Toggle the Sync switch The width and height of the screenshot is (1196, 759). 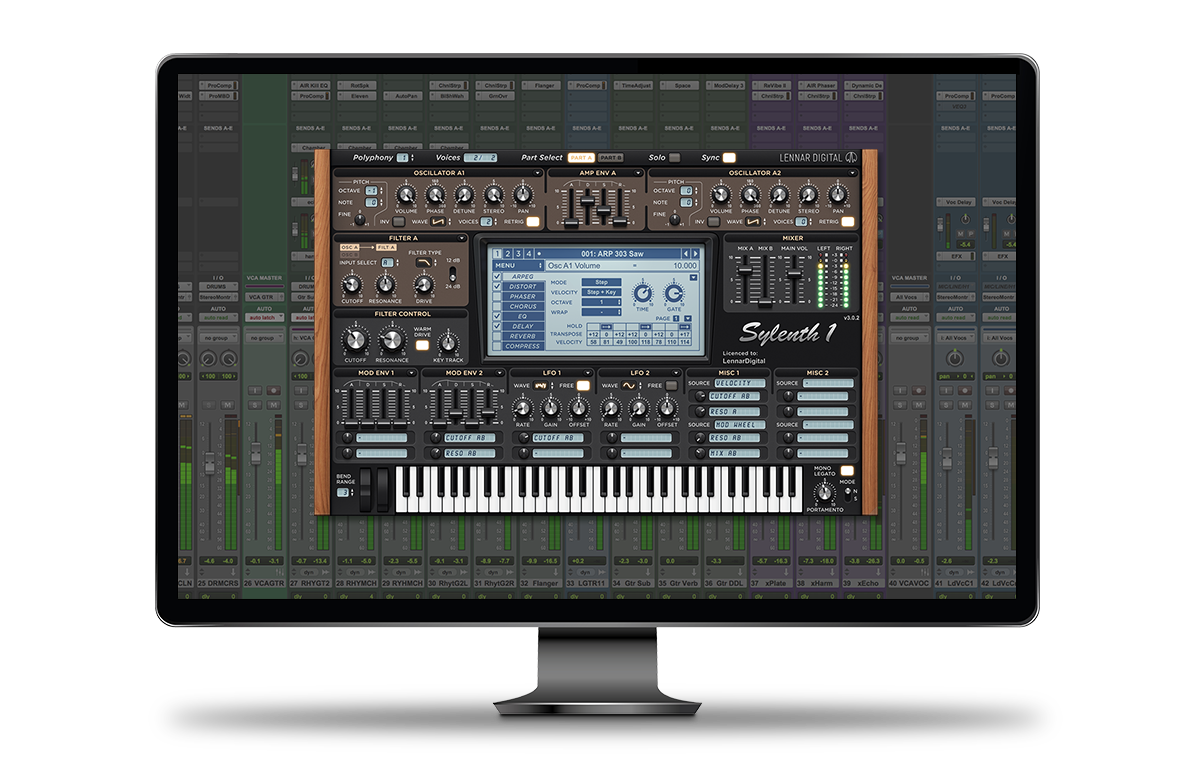729,158
